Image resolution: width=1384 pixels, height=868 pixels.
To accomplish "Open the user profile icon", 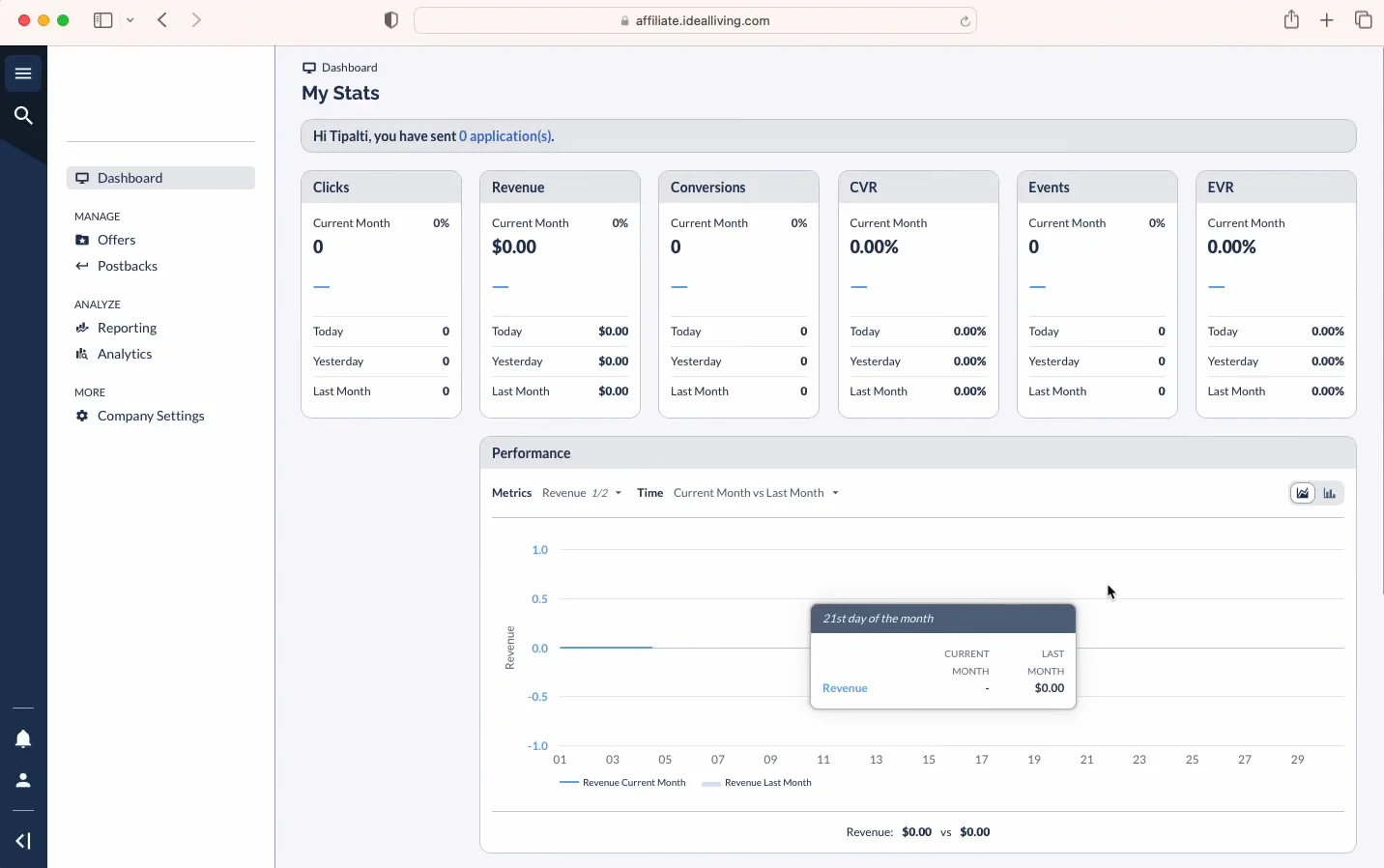I will [x=23, y=781].
